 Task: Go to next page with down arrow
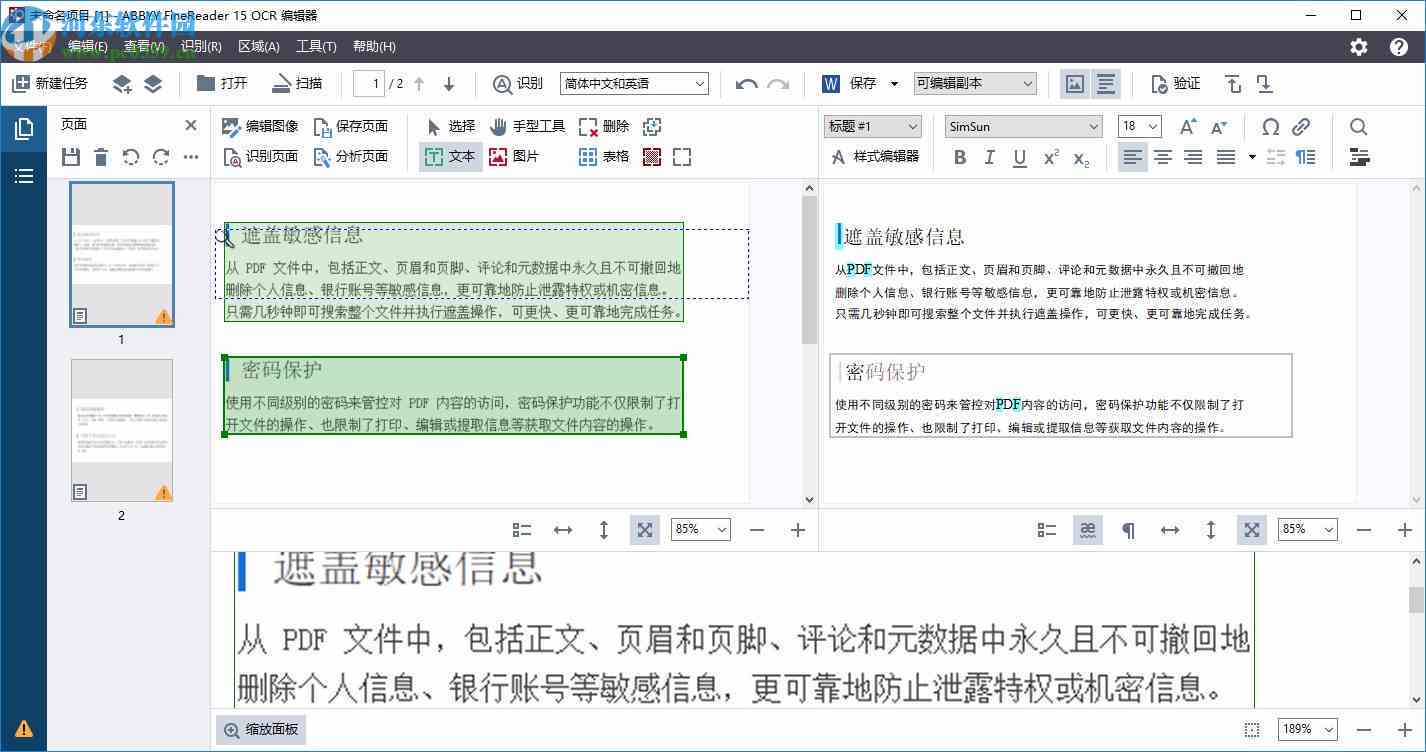449,84
